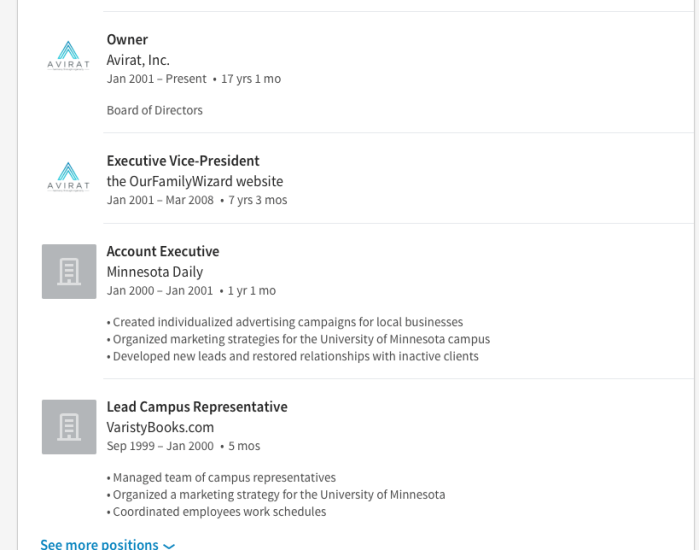Select the Account Executive job title

(x=163, y=252)
